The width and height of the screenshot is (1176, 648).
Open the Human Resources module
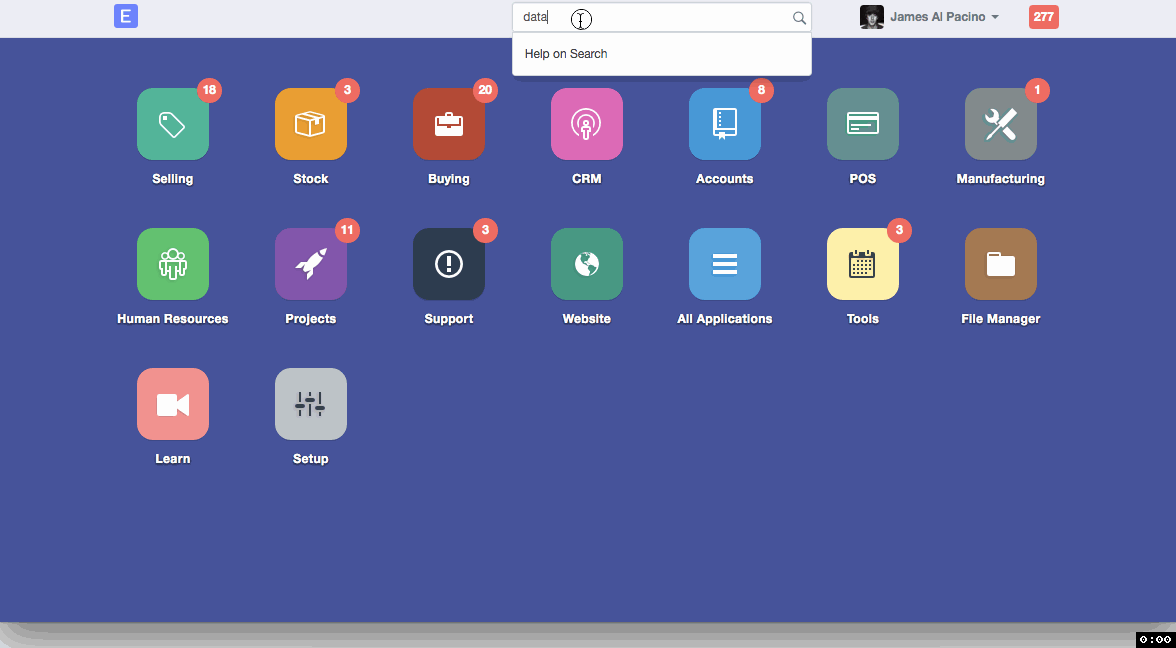pos(173,264)
